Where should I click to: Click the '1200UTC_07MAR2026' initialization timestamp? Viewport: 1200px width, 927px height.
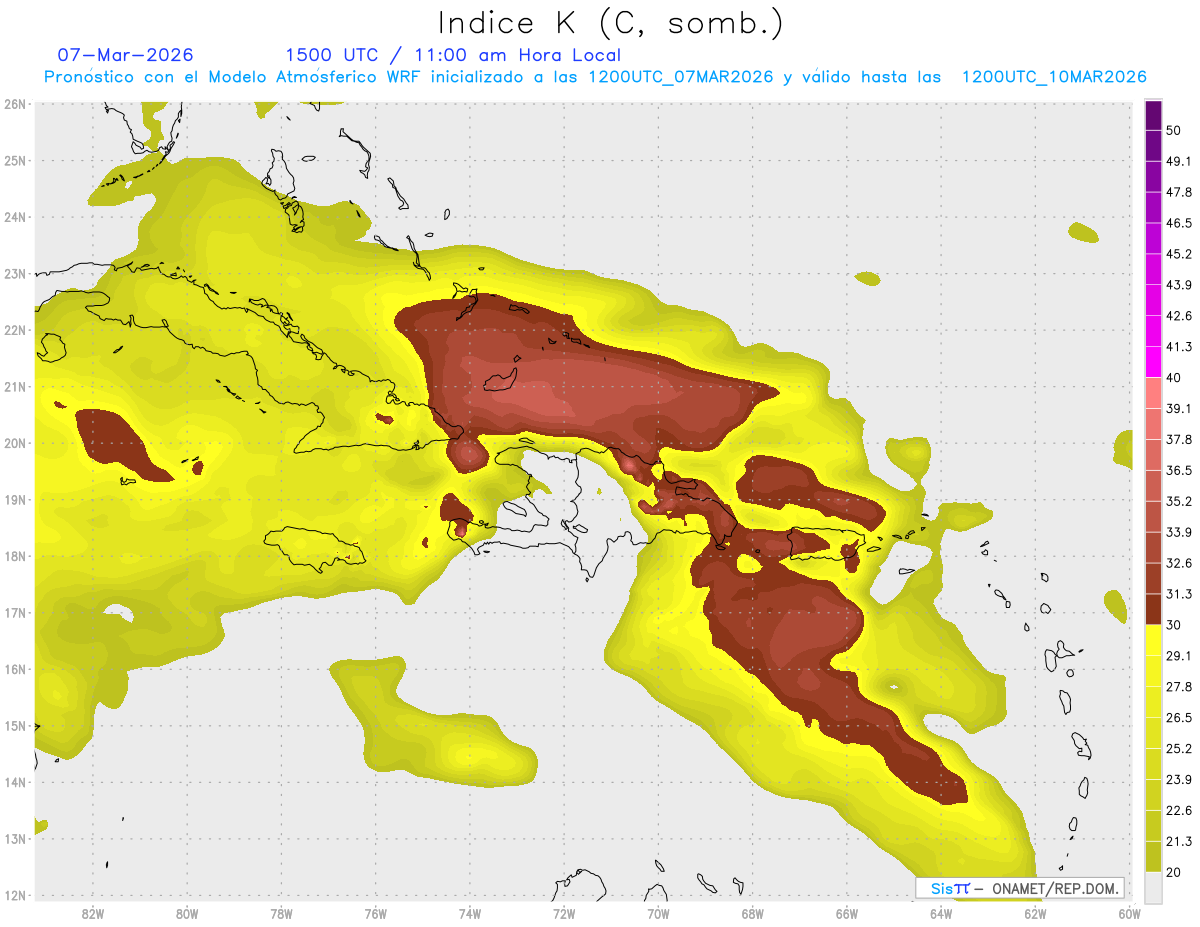[681, 77]
